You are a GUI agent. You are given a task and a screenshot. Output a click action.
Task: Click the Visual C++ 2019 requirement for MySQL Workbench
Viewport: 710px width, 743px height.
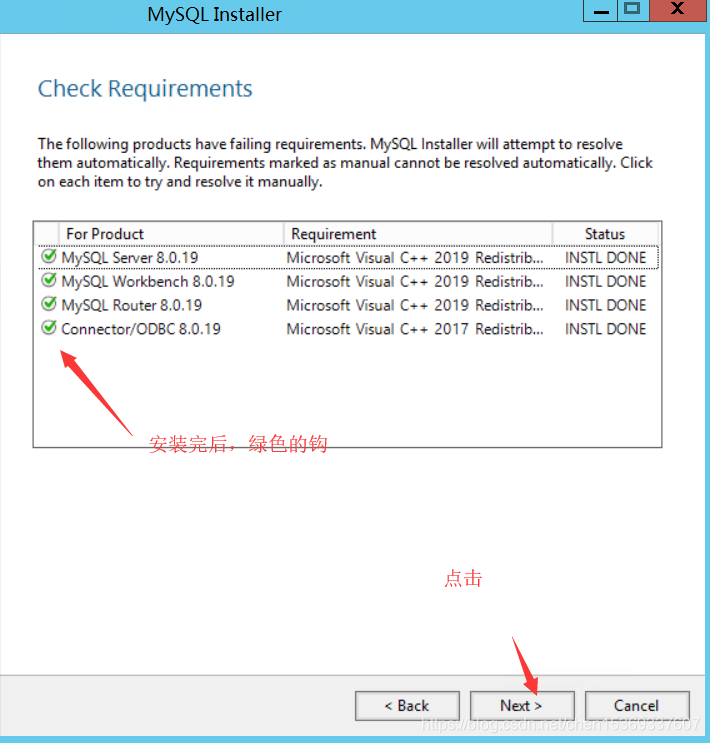pos(415,281)
